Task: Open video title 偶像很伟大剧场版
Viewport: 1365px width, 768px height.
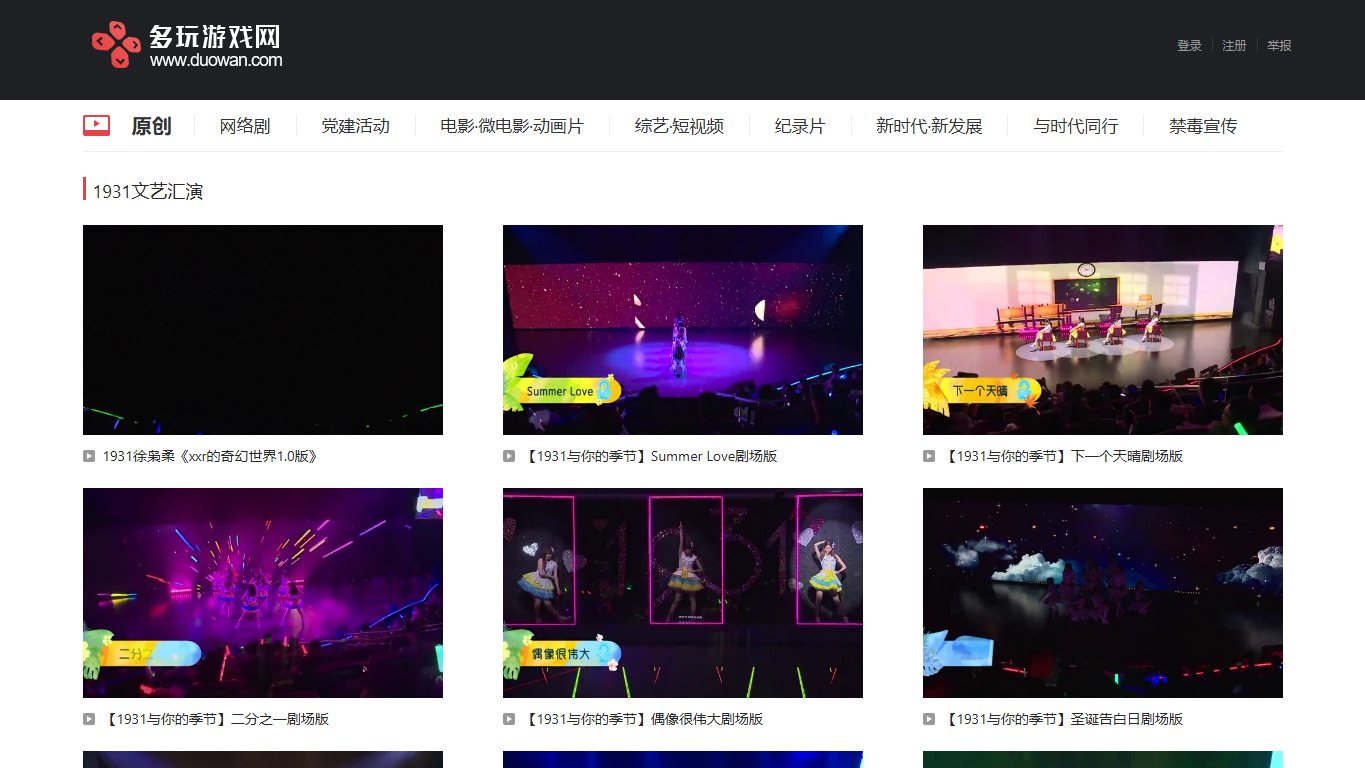Action: tap(643, 719)
